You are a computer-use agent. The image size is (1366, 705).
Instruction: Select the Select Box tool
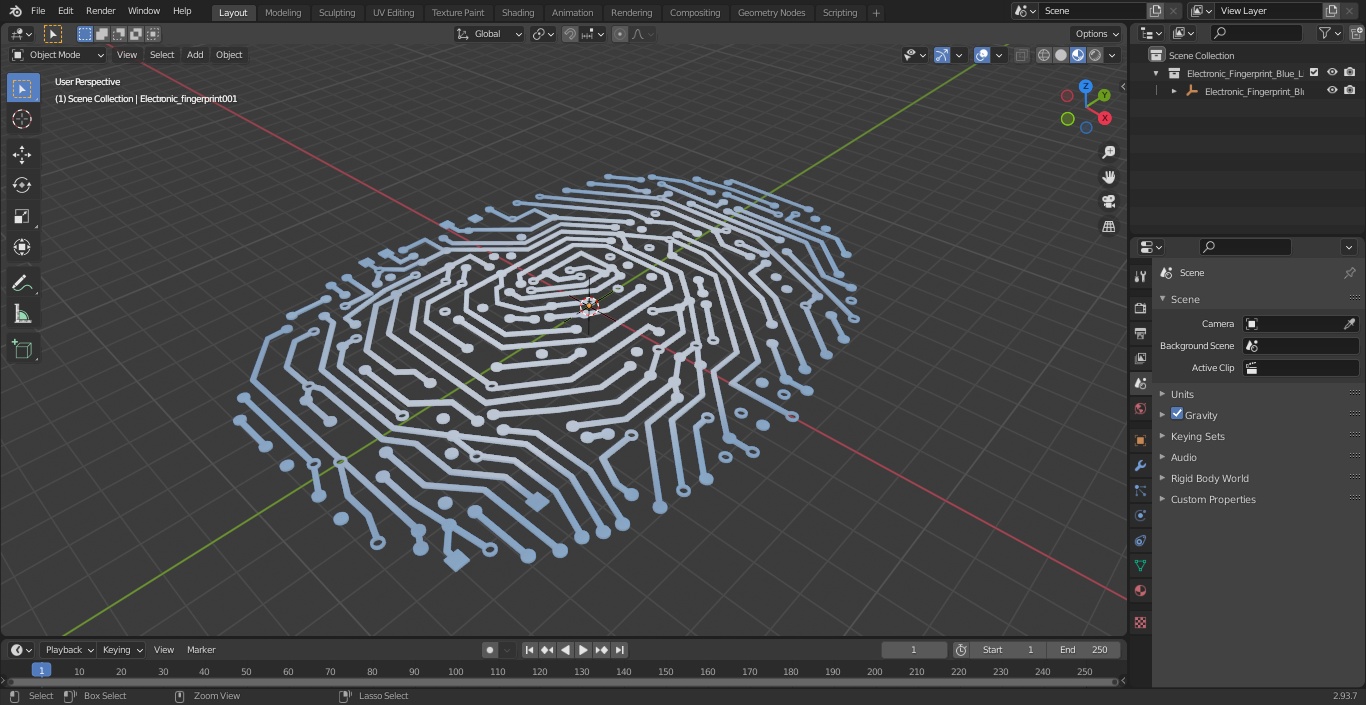pyautogui.click(x=22, y=88)
